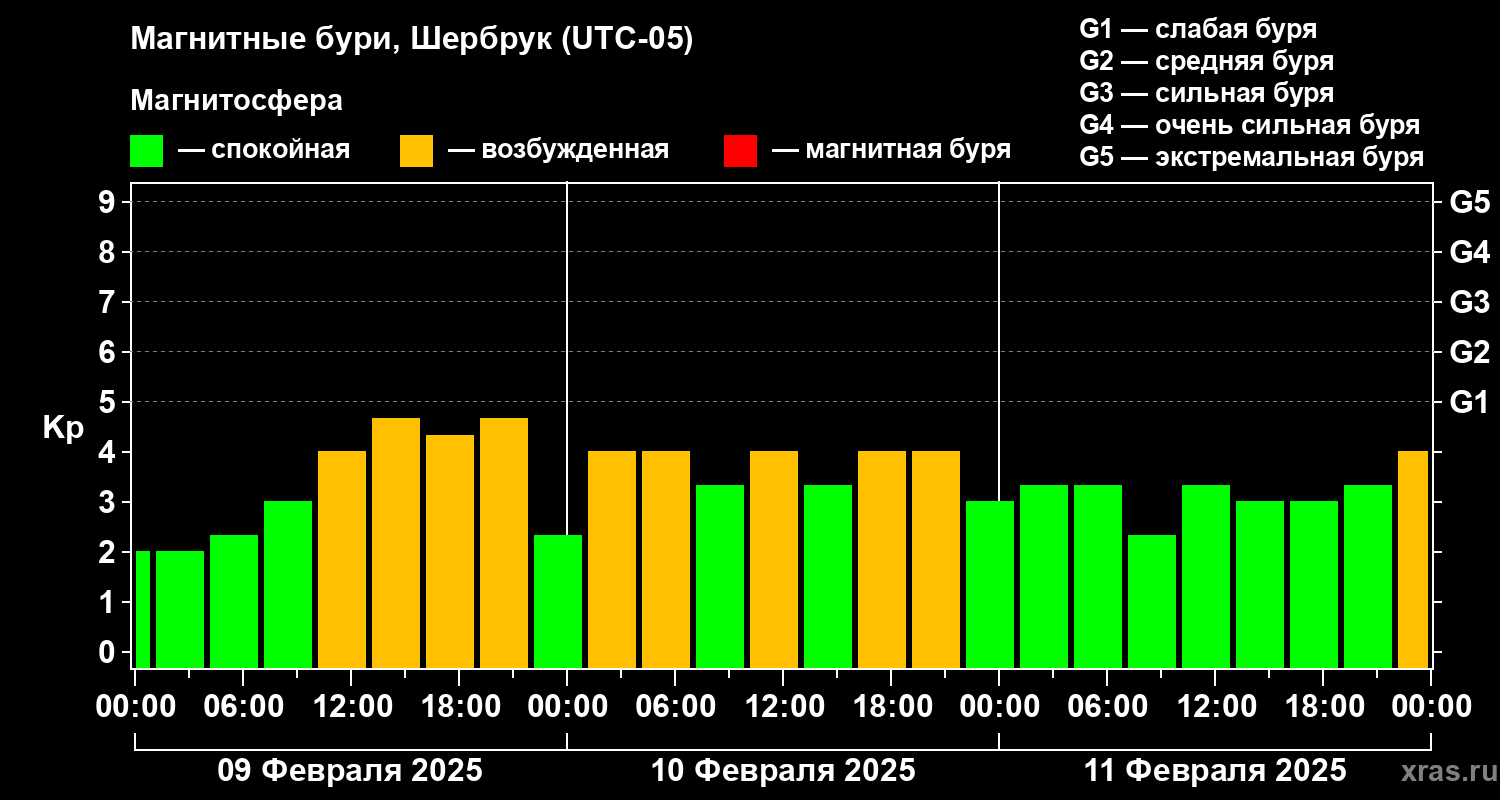Click the red 'магнитная буря' legend swatch
This screenshot has height=800, width=1500.
tap(740, 151)
